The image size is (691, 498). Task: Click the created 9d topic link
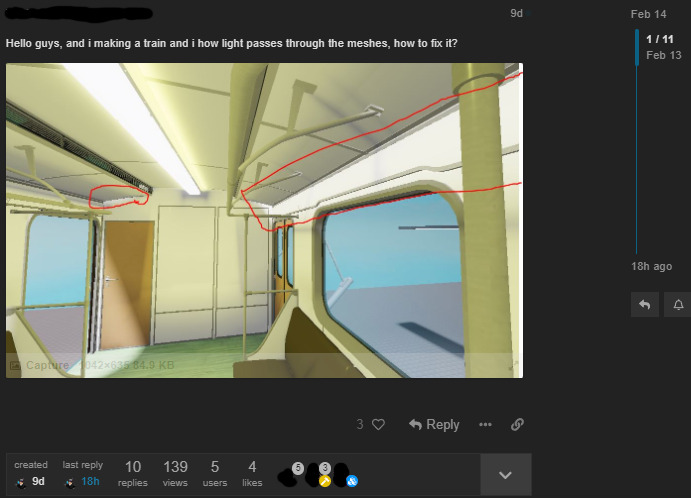[30, 474]
